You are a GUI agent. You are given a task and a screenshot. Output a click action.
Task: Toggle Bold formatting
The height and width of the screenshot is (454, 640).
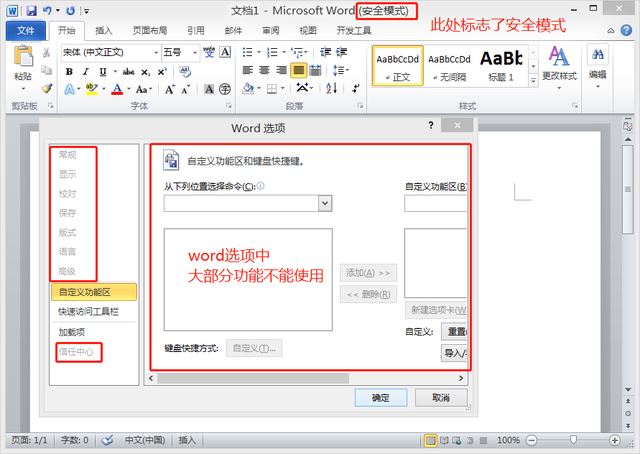69,72
